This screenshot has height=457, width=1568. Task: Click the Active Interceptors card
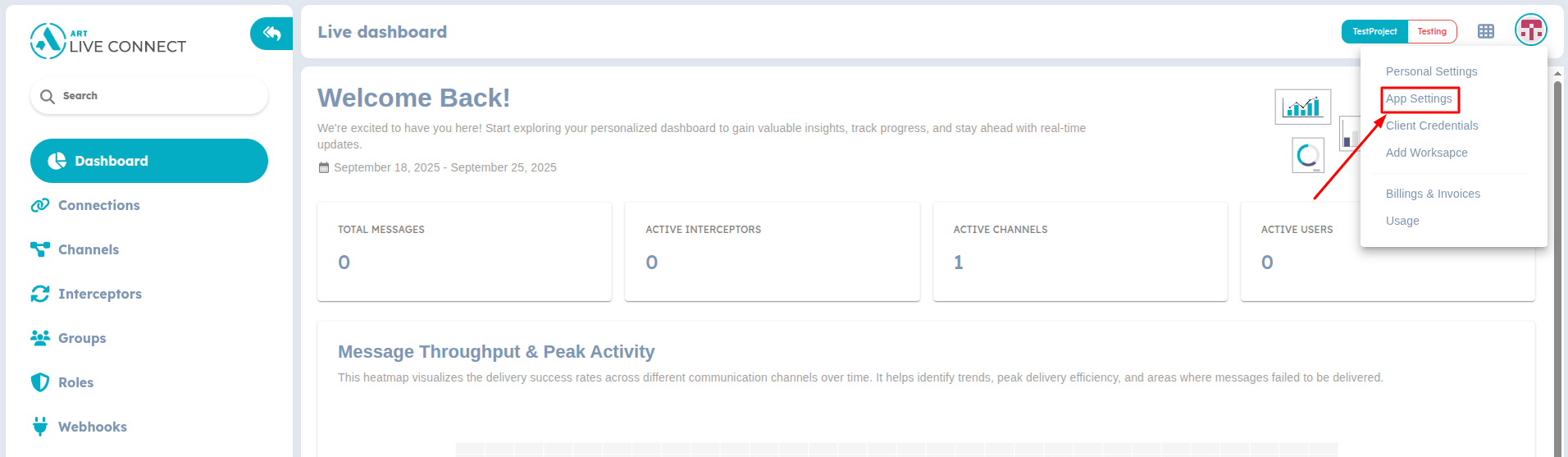(x=773, y=252)
